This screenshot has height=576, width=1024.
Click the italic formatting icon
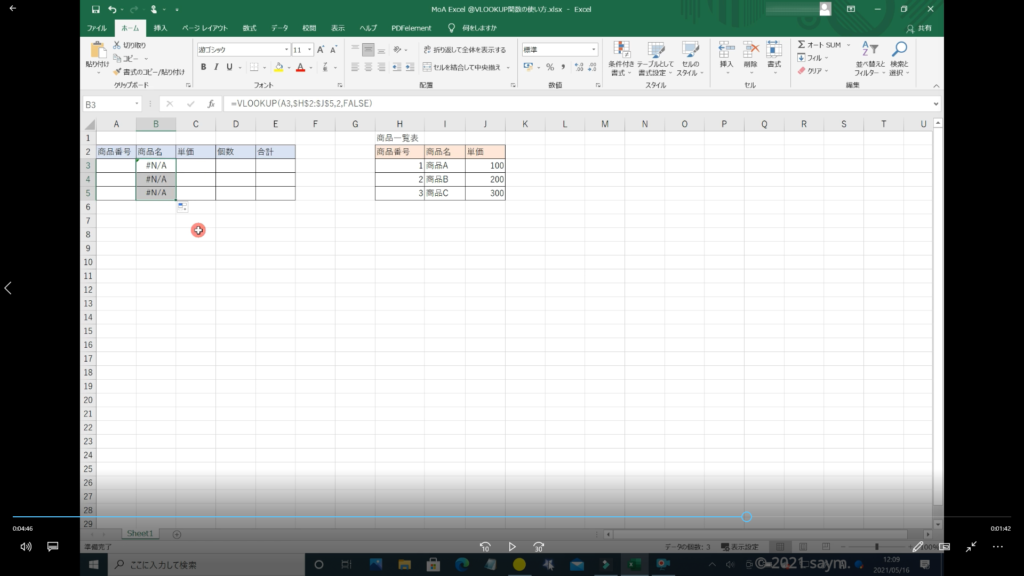tap(217, 67)
